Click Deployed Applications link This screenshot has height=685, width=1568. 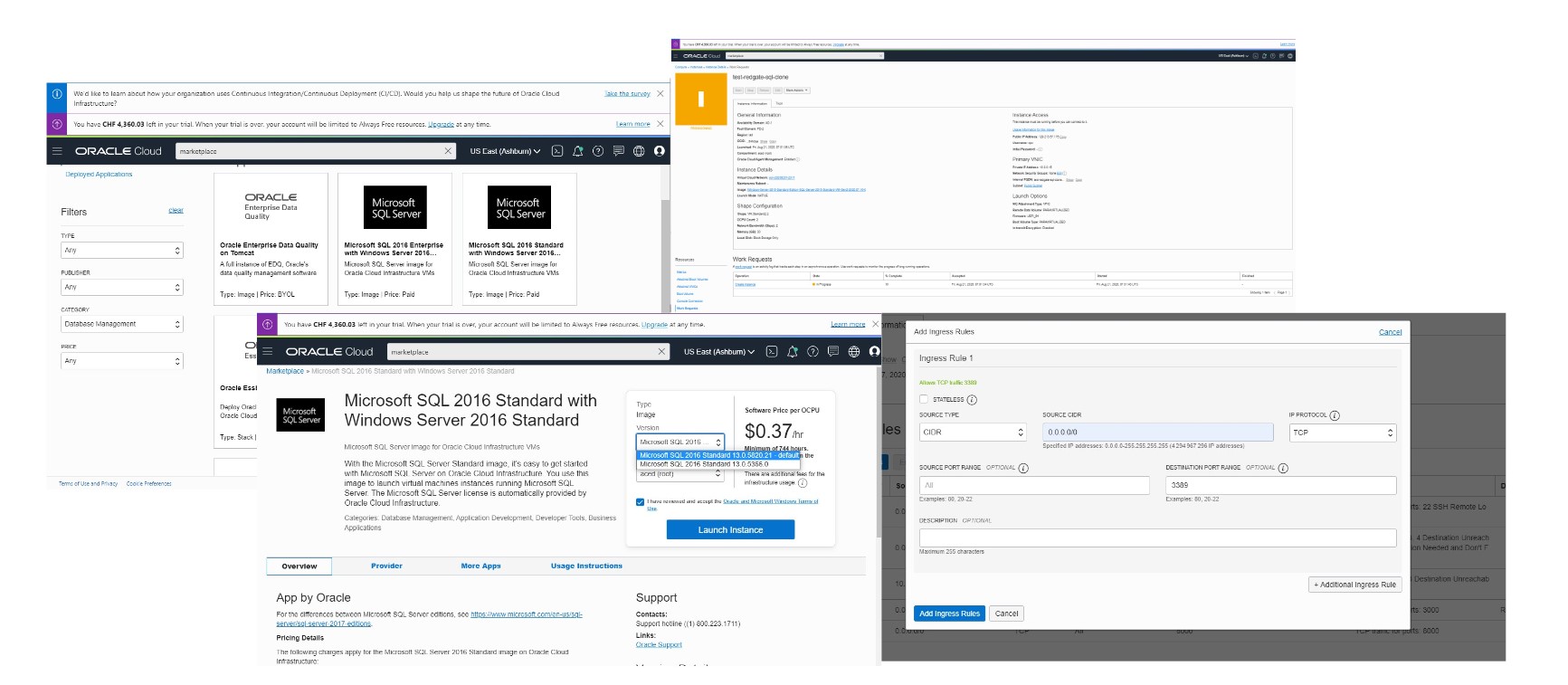pos(99,175)
